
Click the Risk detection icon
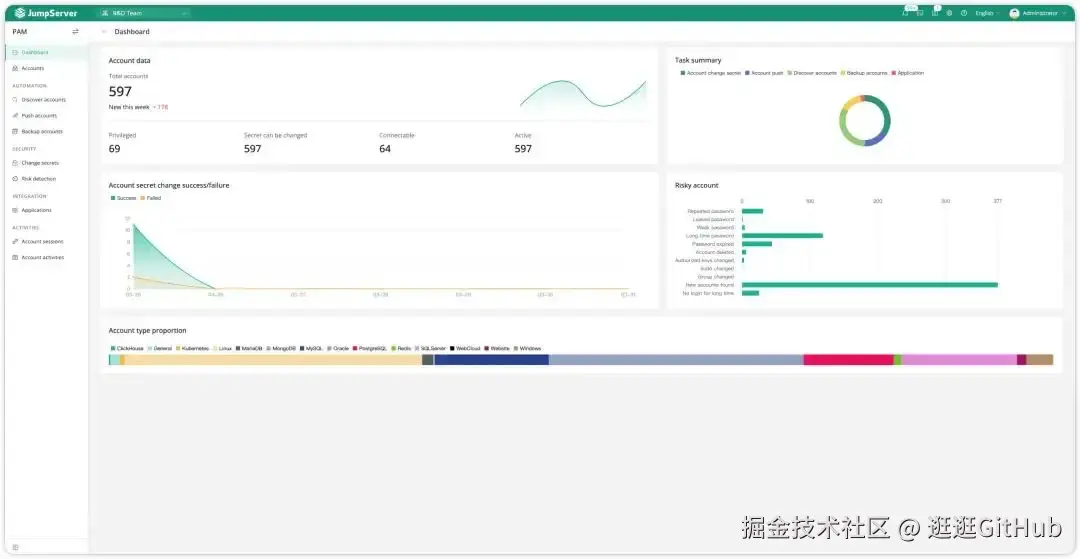coord(15,179)
